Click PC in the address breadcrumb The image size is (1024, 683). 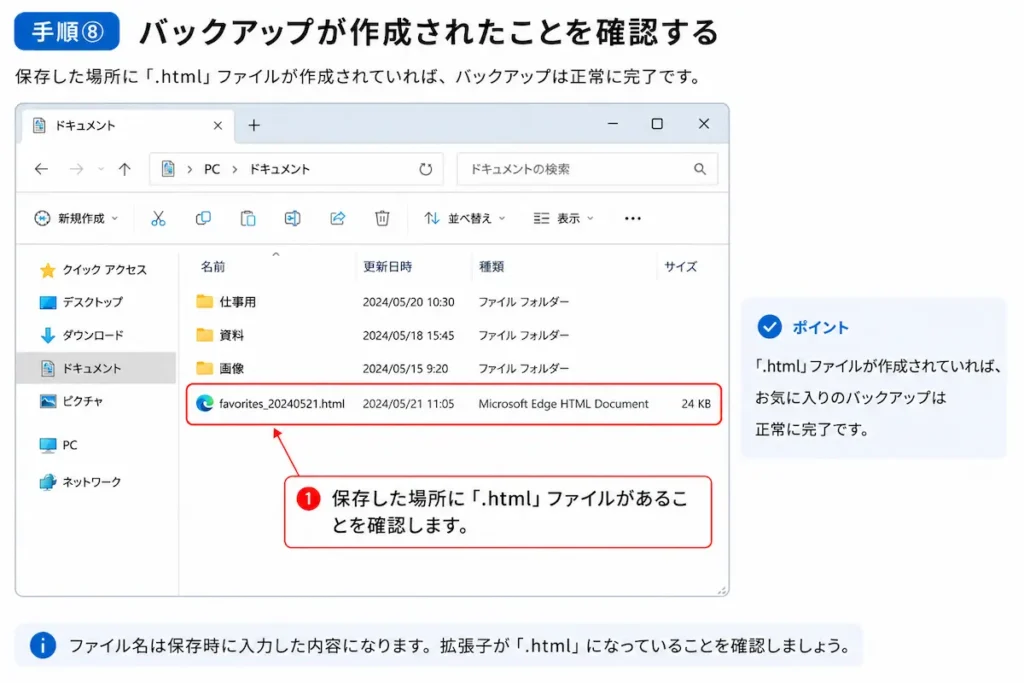212,169
